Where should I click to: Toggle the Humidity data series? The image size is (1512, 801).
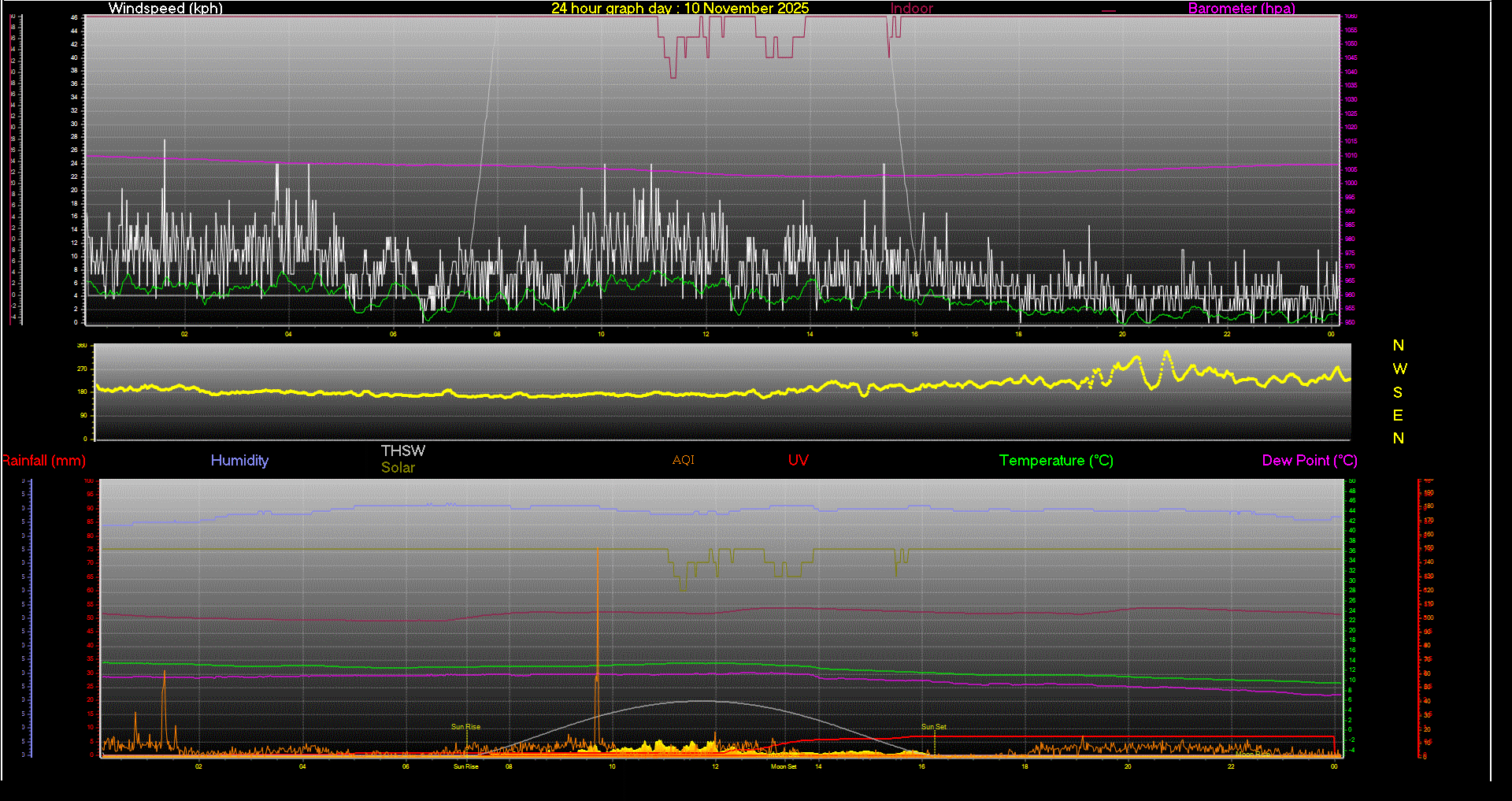(x=239, y=461)
